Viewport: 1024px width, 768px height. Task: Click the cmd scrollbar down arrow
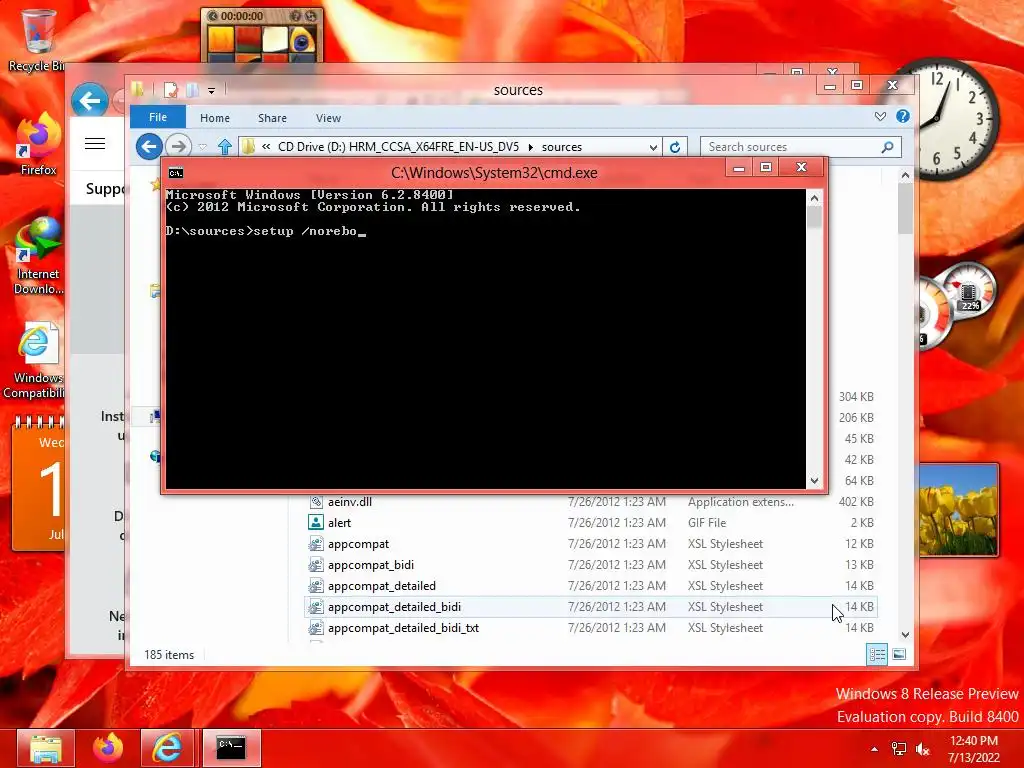[814, 481]
